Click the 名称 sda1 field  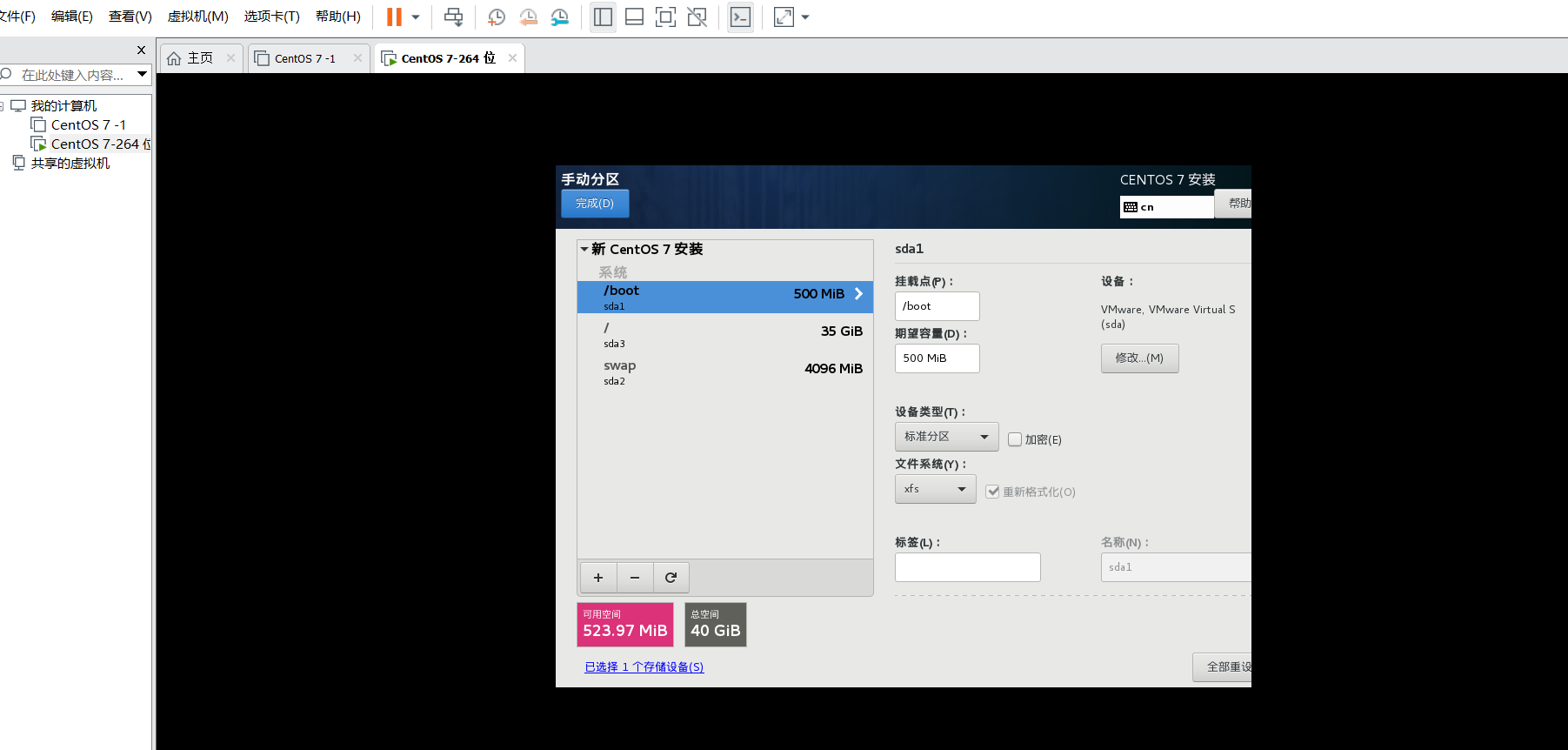[x=1177, y=567]
